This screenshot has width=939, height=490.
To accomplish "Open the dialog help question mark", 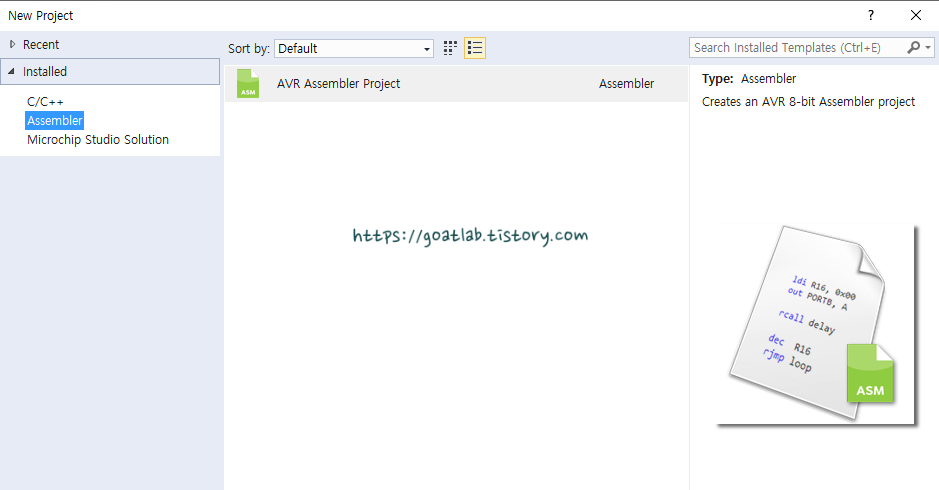I will [871, 16].
